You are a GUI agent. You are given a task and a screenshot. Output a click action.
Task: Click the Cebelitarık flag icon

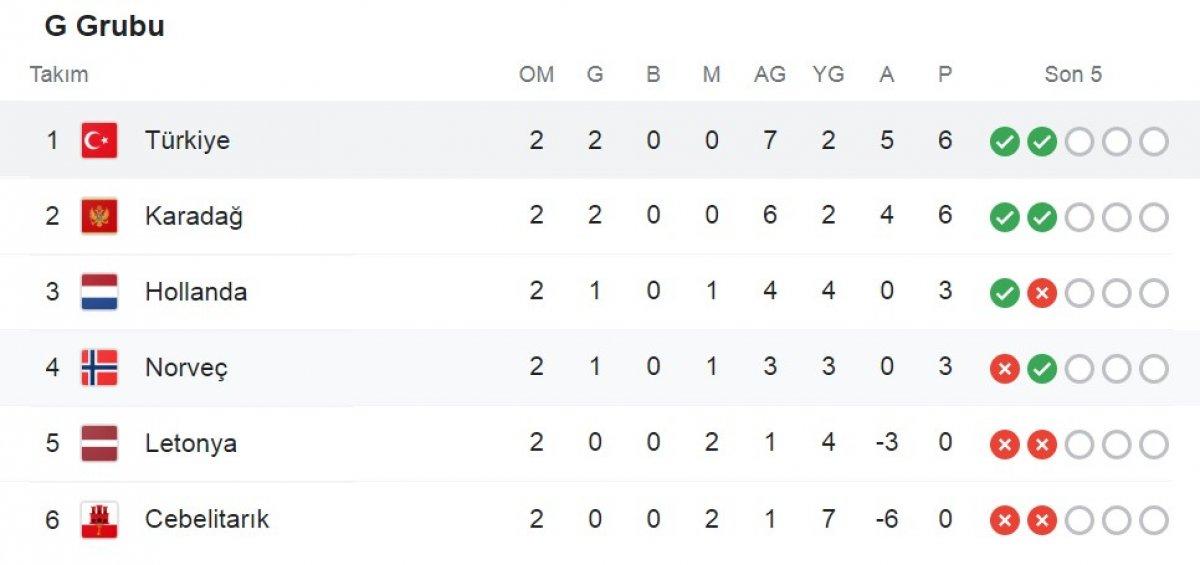click(x=99, y=519)
